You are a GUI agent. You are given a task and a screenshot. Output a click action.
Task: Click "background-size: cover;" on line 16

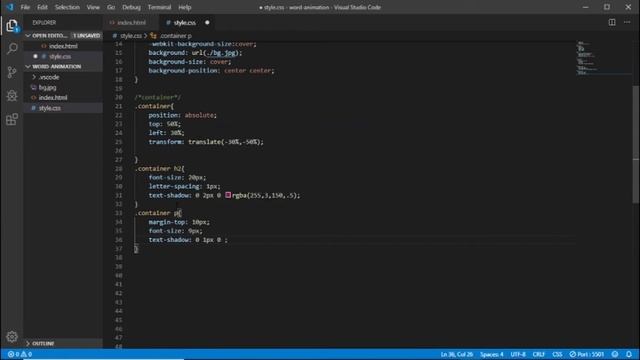click(190, 62)
